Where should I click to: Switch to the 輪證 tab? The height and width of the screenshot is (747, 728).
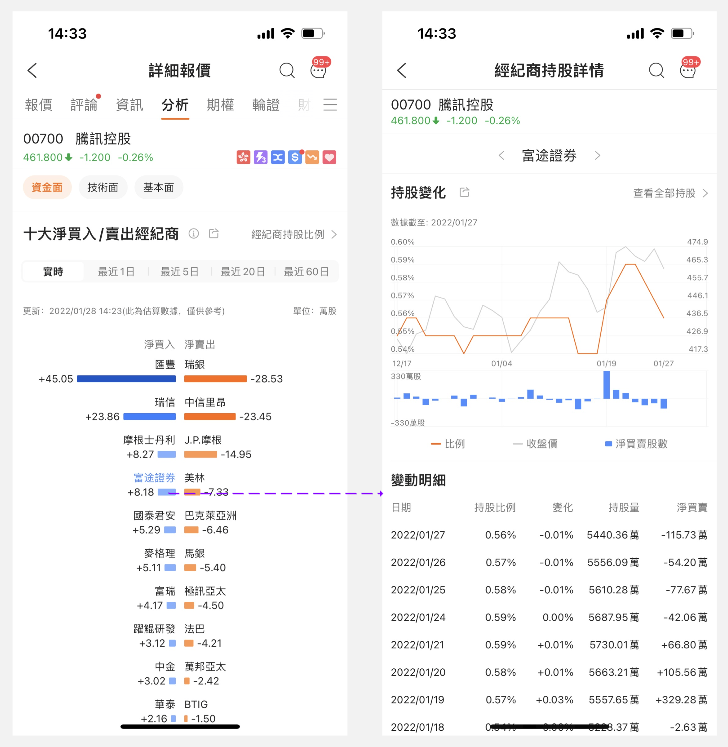(x=266, y=105)
